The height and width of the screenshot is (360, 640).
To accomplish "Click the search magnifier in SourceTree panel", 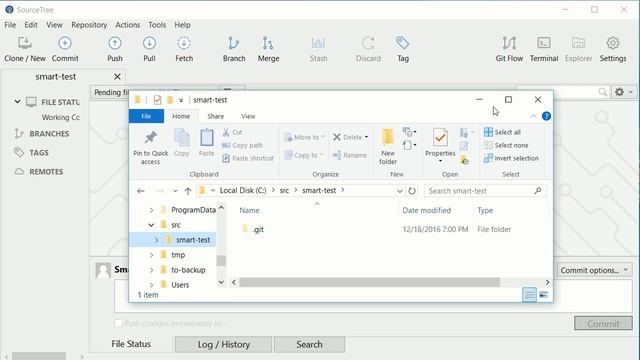I will [602, 92].
